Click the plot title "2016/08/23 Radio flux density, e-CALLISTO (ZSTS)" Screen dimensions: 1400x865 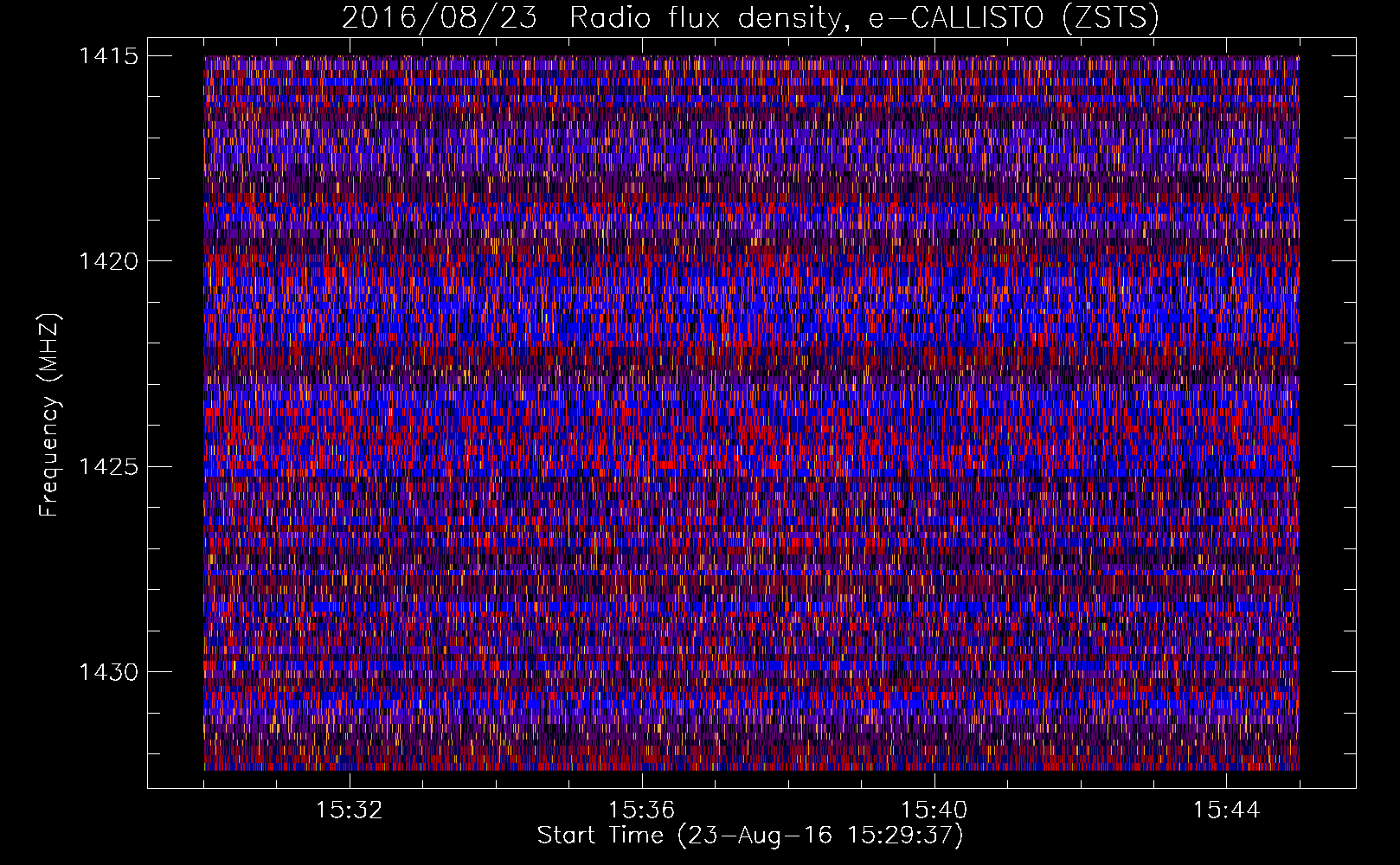point(750,18)
